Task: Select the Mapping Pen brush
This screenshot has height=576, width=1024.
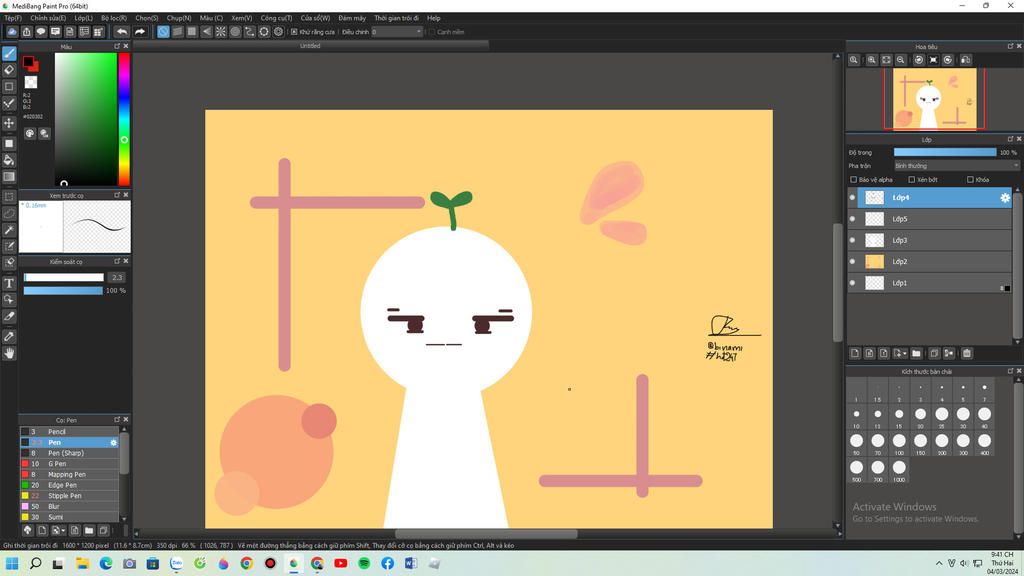Action: 70,475
